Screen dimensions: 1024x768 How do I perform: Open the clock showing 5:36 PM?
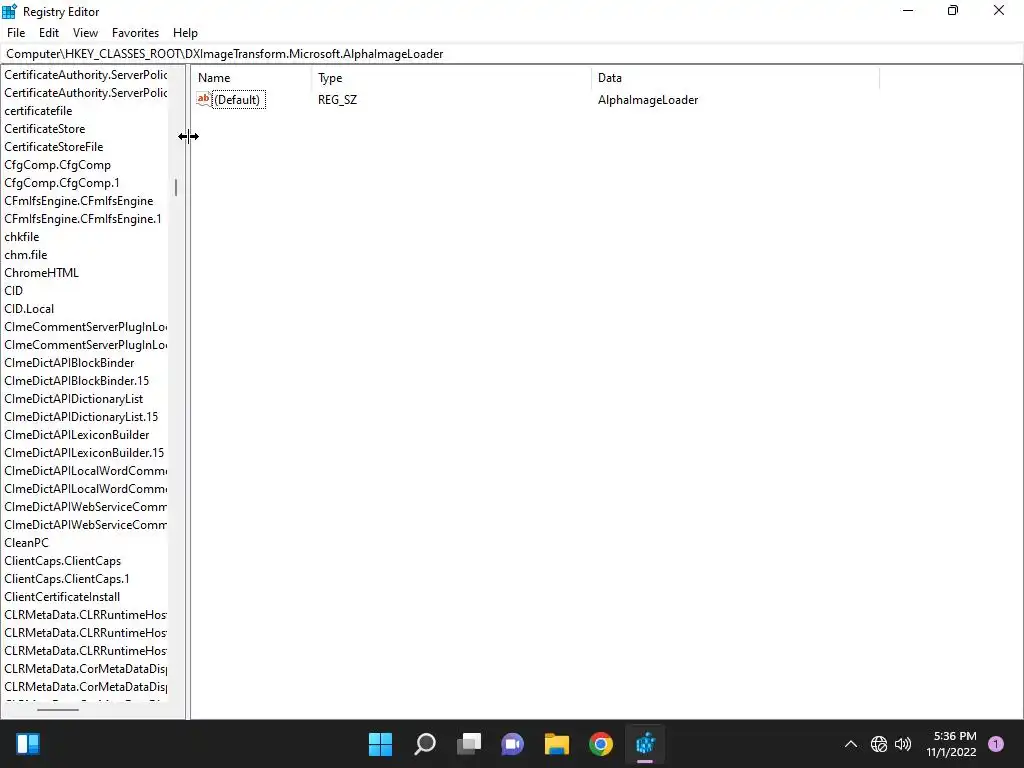[952, 744]
